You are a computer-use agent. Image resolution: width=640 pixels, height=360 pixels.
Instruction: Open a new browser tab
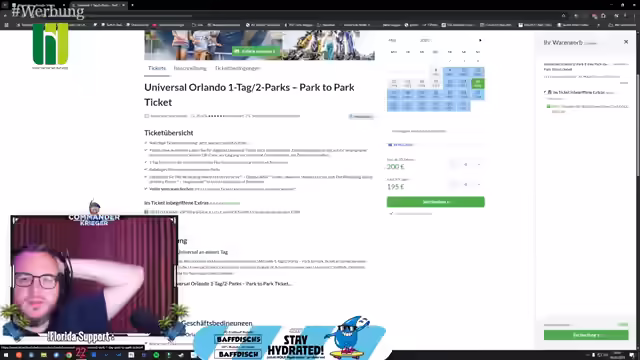(x=132, y=5)
